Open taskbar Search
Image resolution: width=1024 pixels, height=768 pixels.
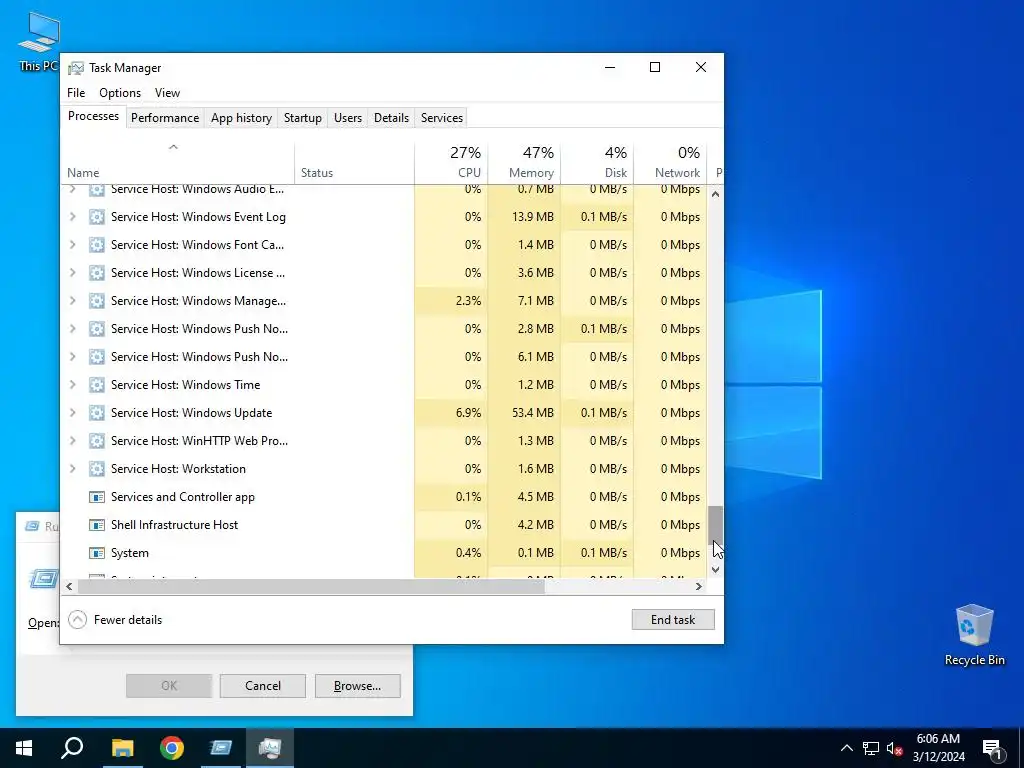(x=72, y=748)
